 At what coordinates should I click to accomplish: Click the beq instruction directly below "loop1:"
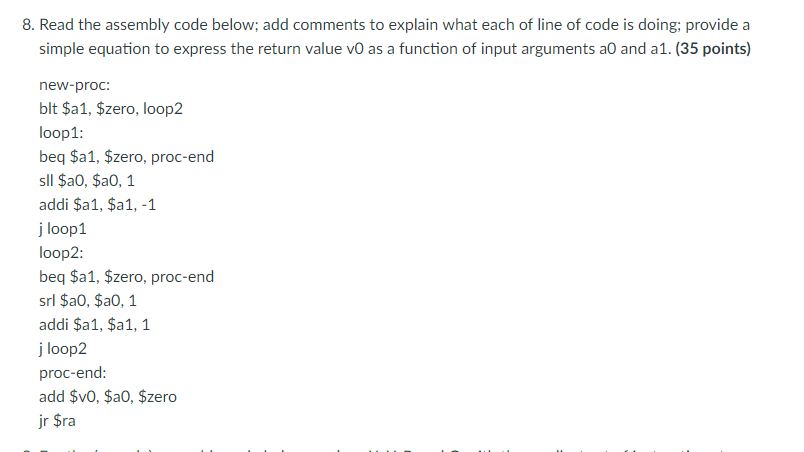click(125, 157)
